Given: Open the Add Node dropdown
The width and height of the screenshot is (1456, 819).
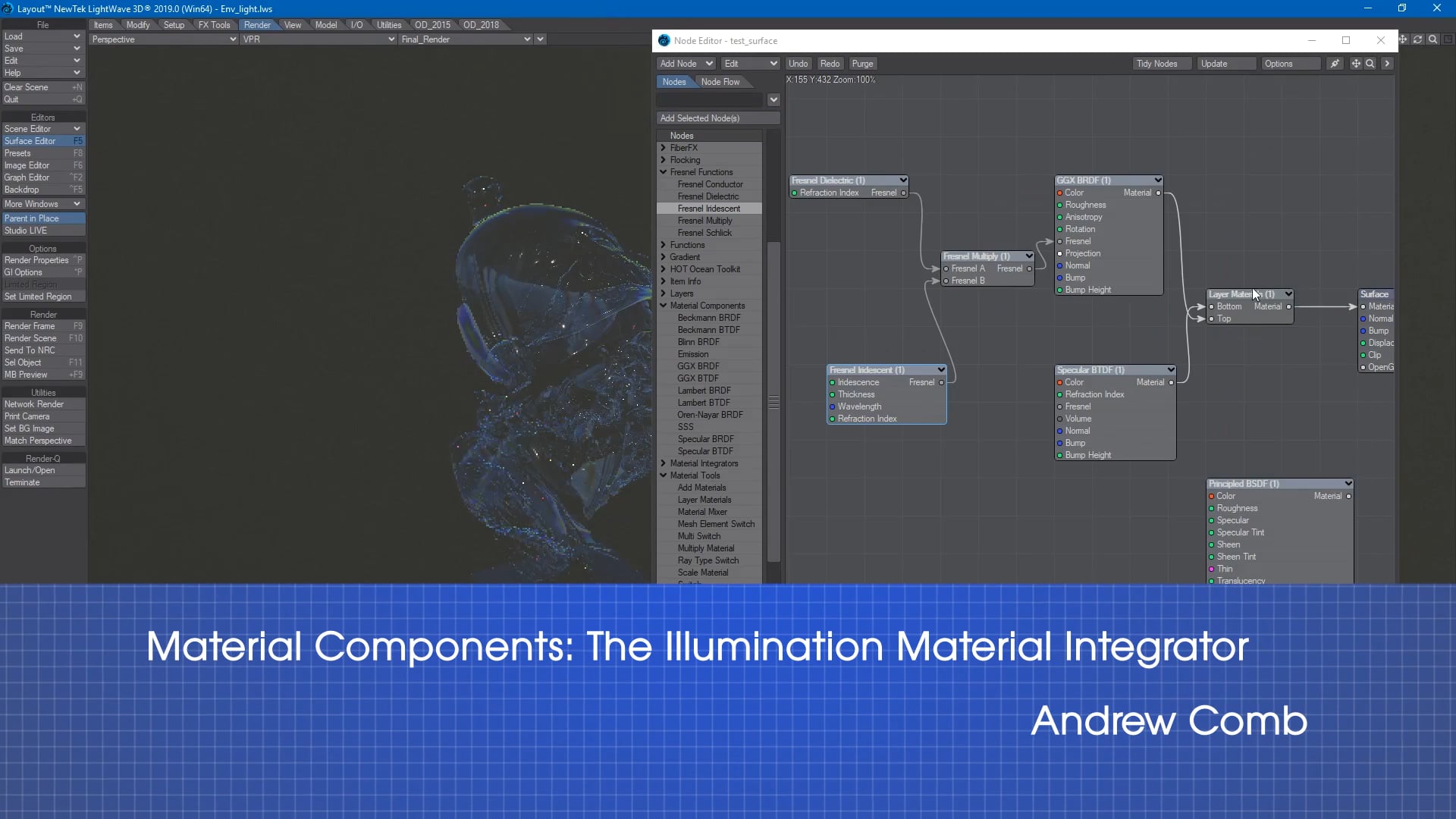Looking at the screenshot, I should click(686, 64).
